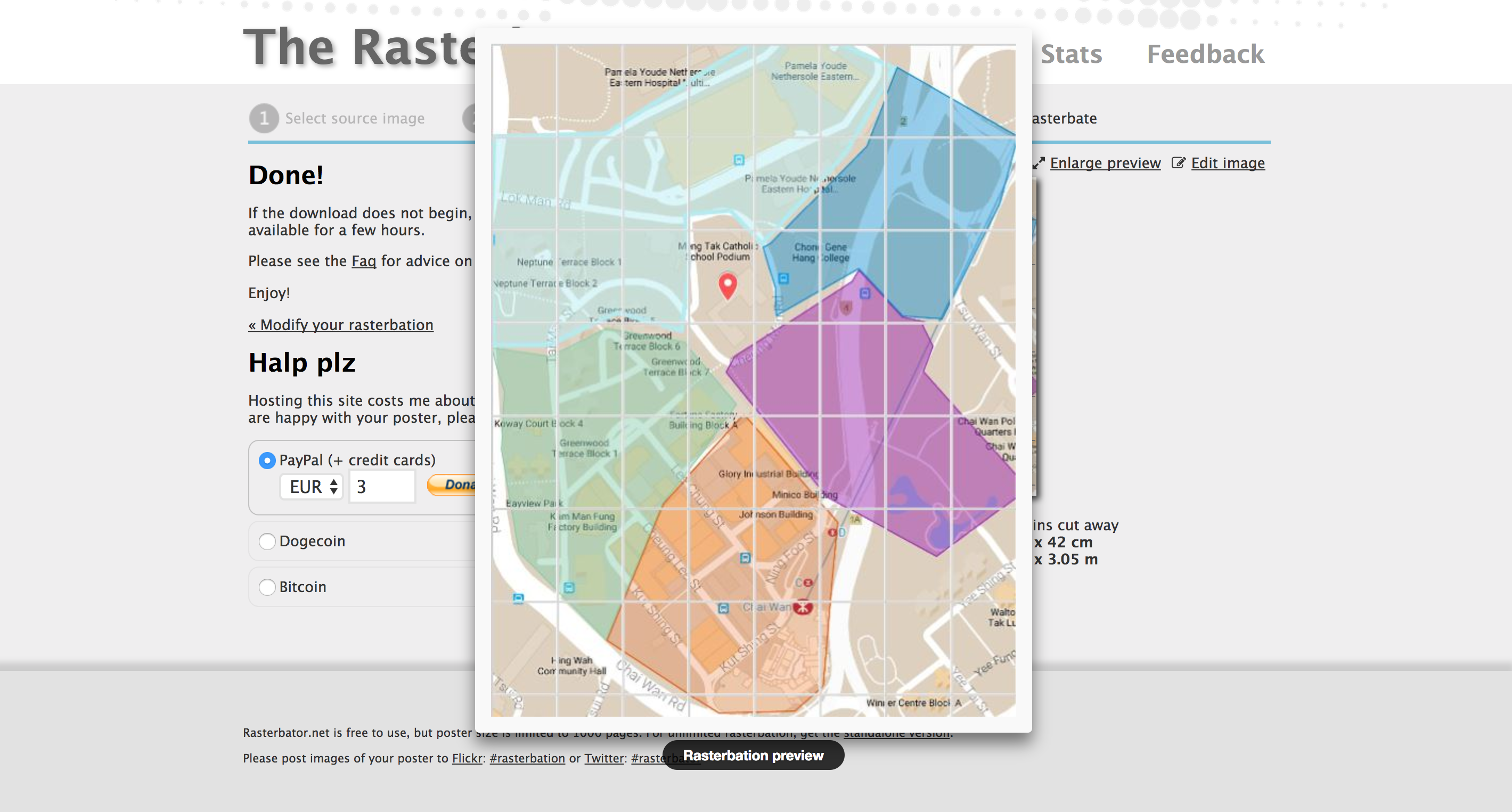Click the step 1 number circle
1512x812 pixels.
click(264, 119)
